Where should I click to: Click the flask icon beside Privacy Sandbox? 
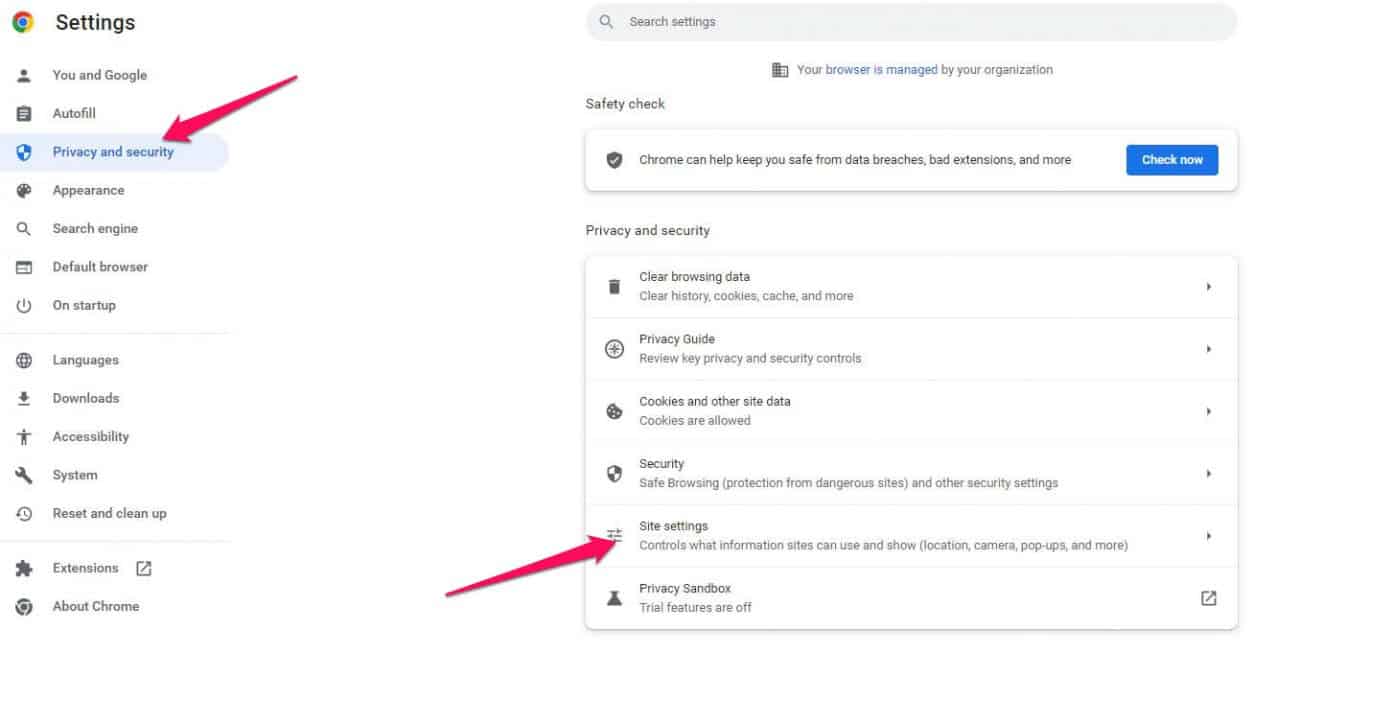(613, 597)
